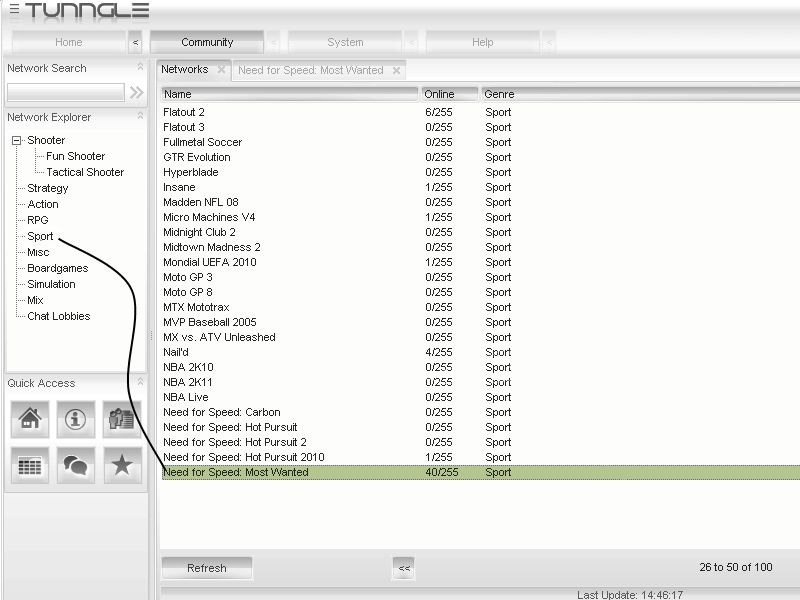The width and height of the screenshot is (800, 600).
Task: Go to previous page of networks
Action: coord(404,568)
